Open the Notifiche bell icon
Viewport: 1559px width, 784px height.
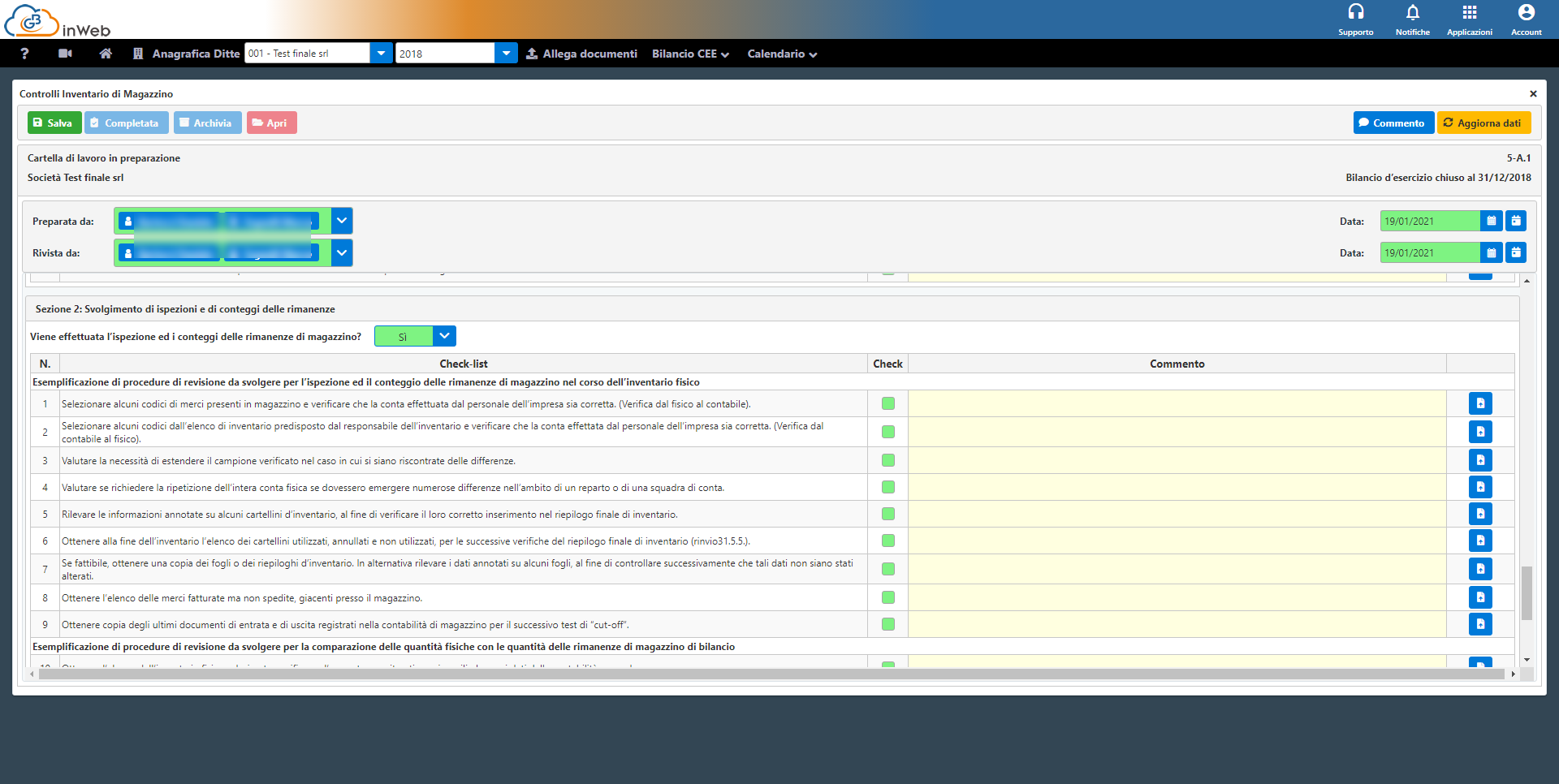pos(1412,13)
